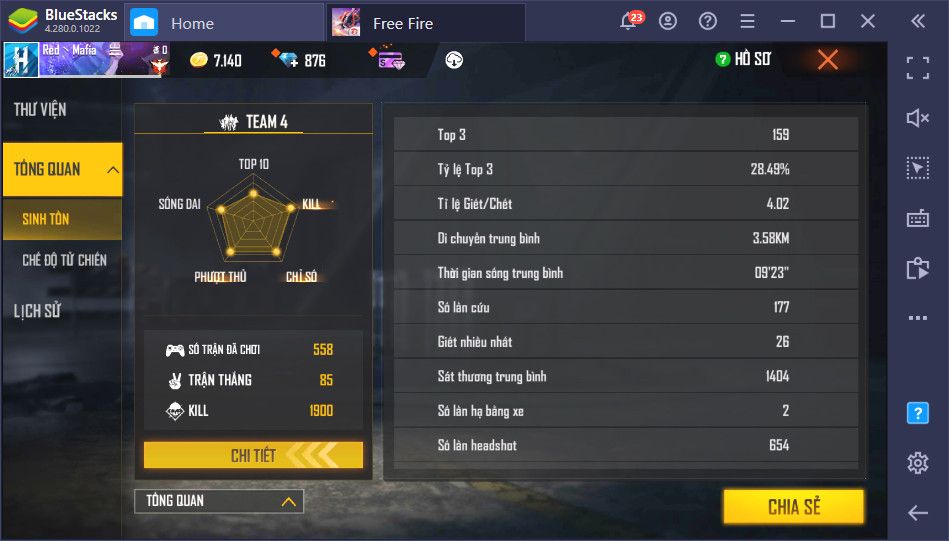Open BlueStacks settings gear
This screenshot has height=541, width=949.
[918, 463]
